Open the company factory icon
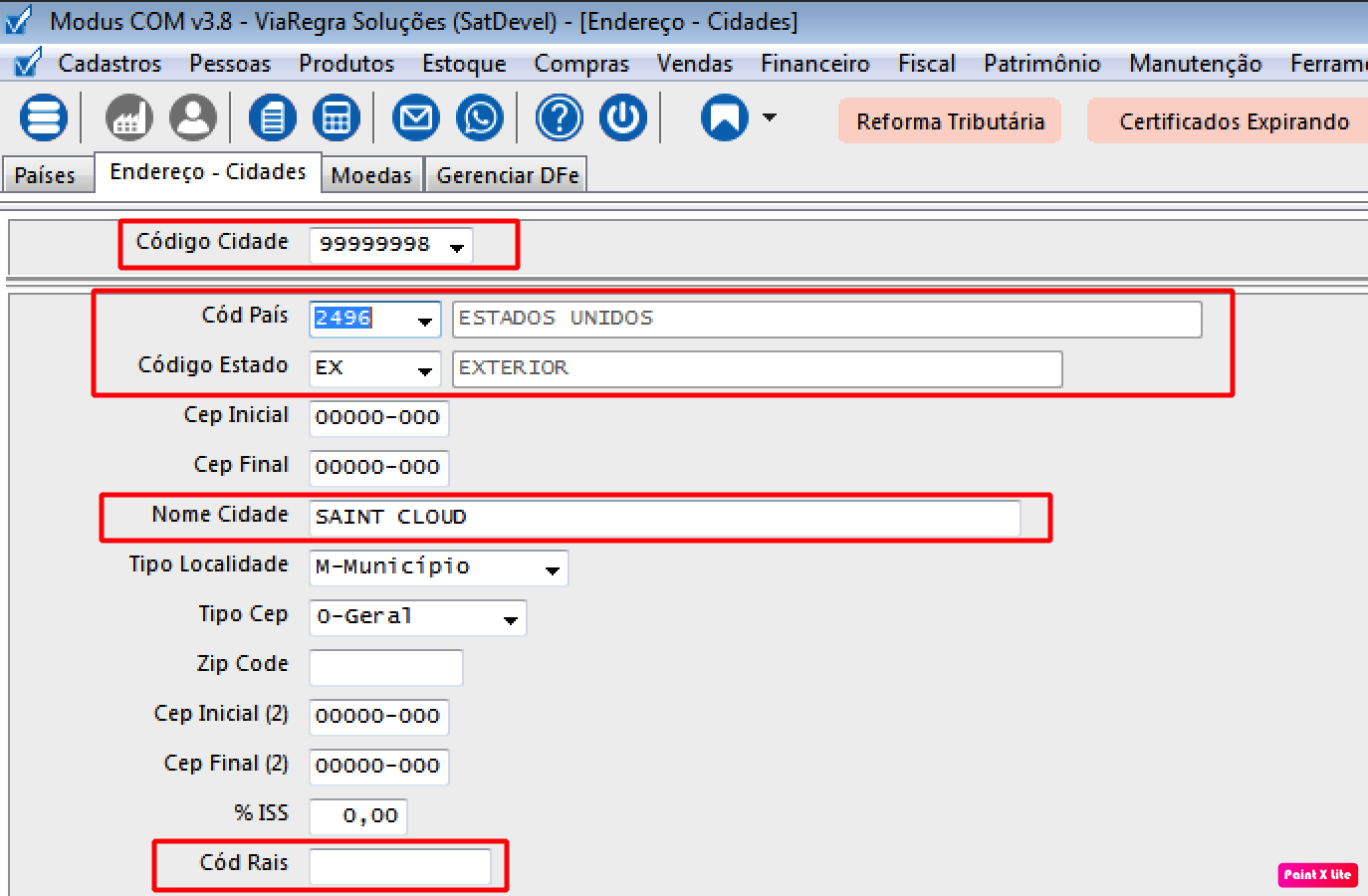The width and height of the screenshot is (1368, 896). click(x=128, y=118)
